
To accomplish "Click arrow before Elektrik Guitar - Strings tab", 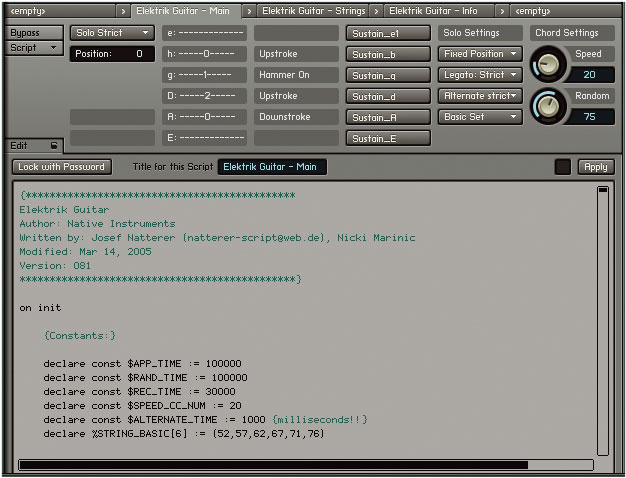I will [249, 11].
